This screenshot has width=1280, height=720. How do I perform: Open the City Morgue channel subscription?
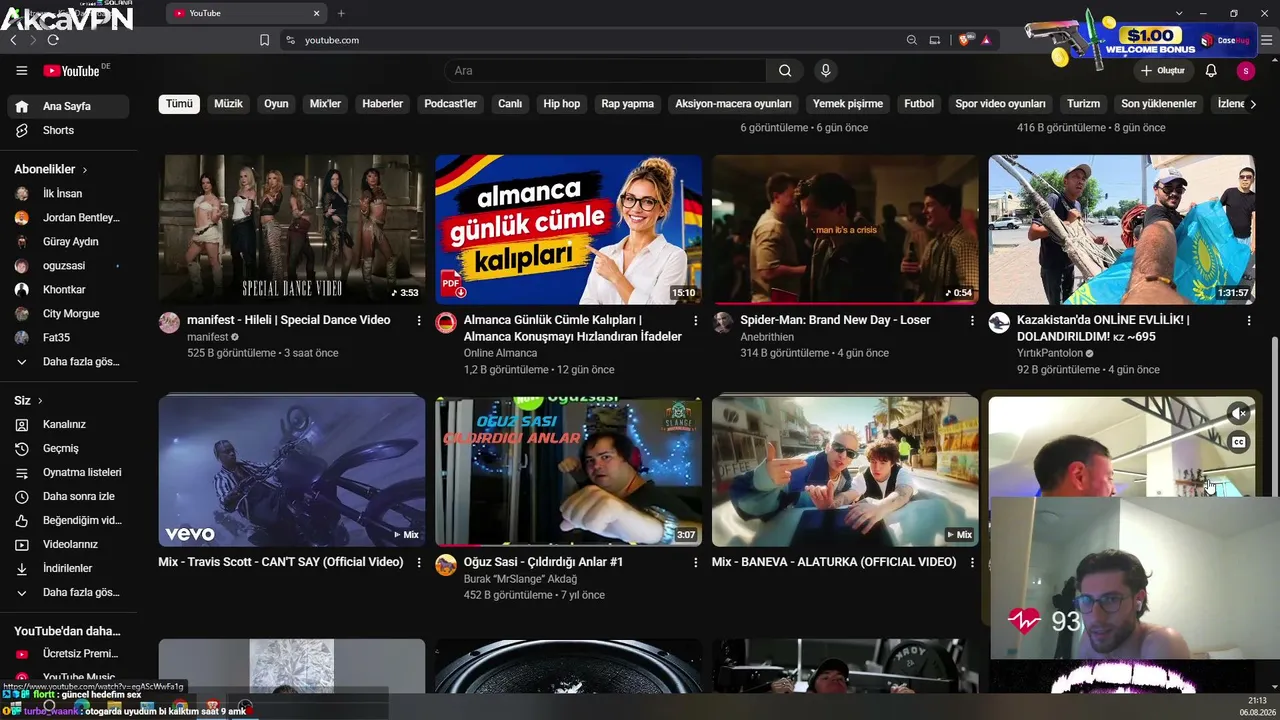[x=70, y=313]
